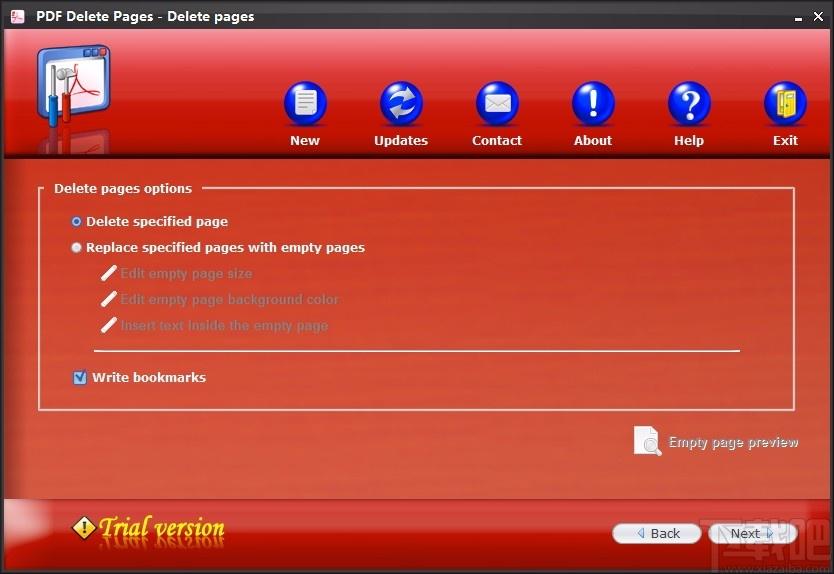Click the pencil icon beside Insert text inside the empty page
This screenshot has height=574, width=834.
coord(109,325)
